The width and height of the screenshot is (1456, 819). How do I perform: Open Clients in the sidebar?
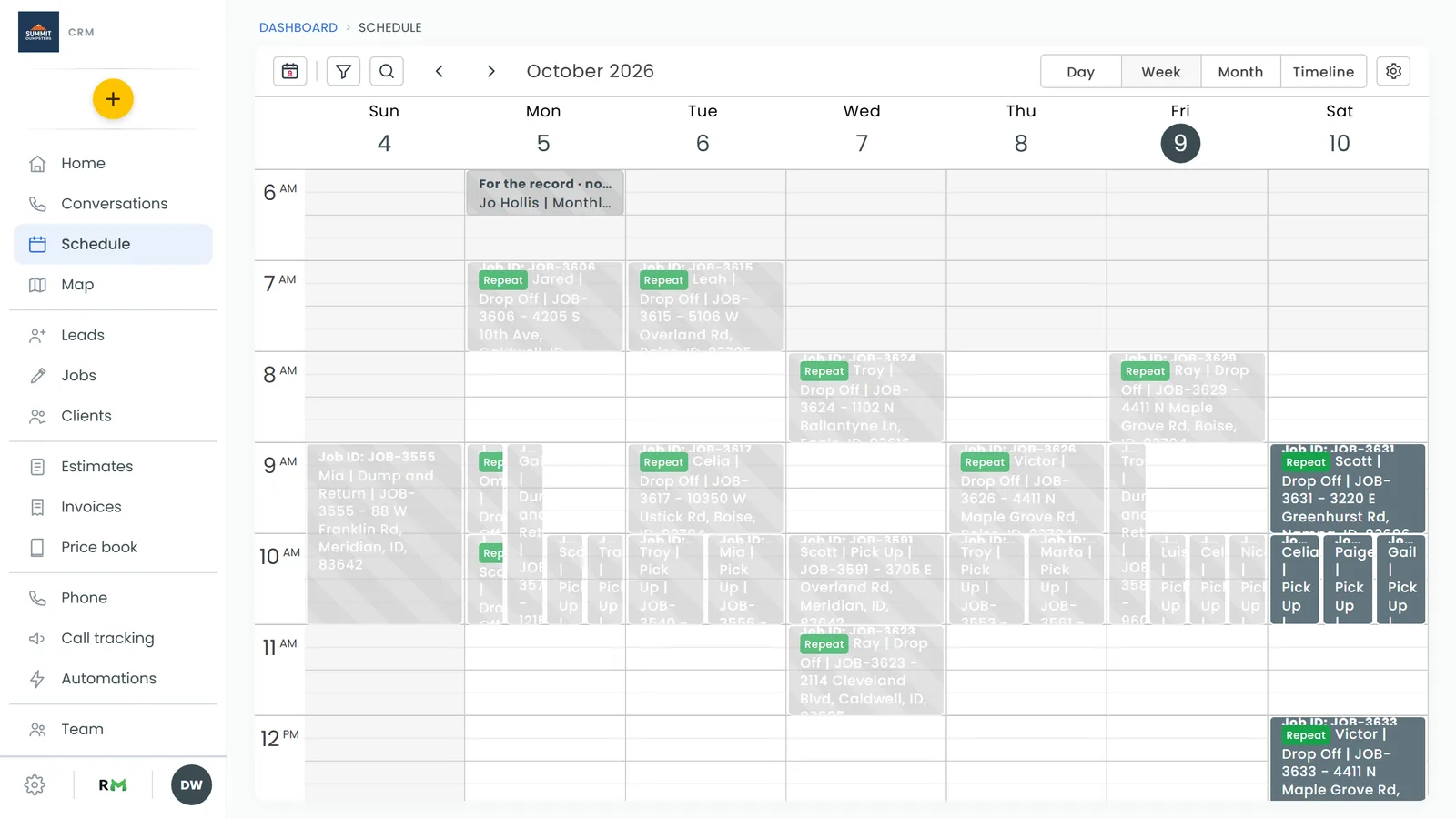113,416
